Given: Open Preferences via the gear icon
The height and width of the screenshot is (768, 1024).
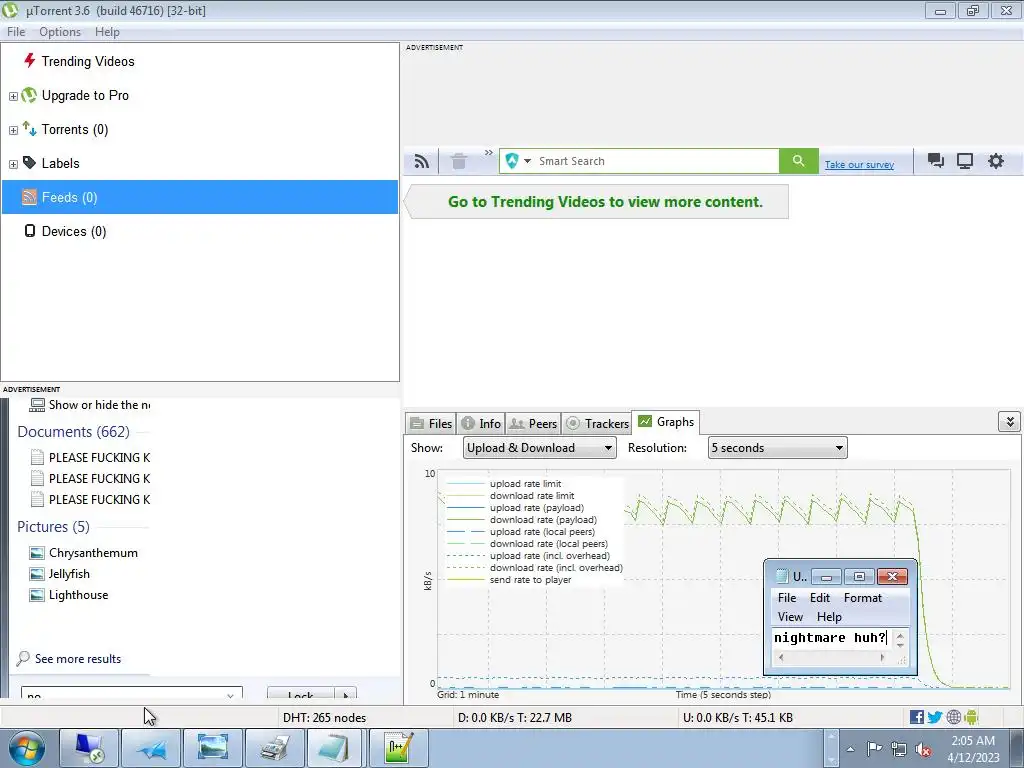Looking at the screenshot, I should coord(995,161).
